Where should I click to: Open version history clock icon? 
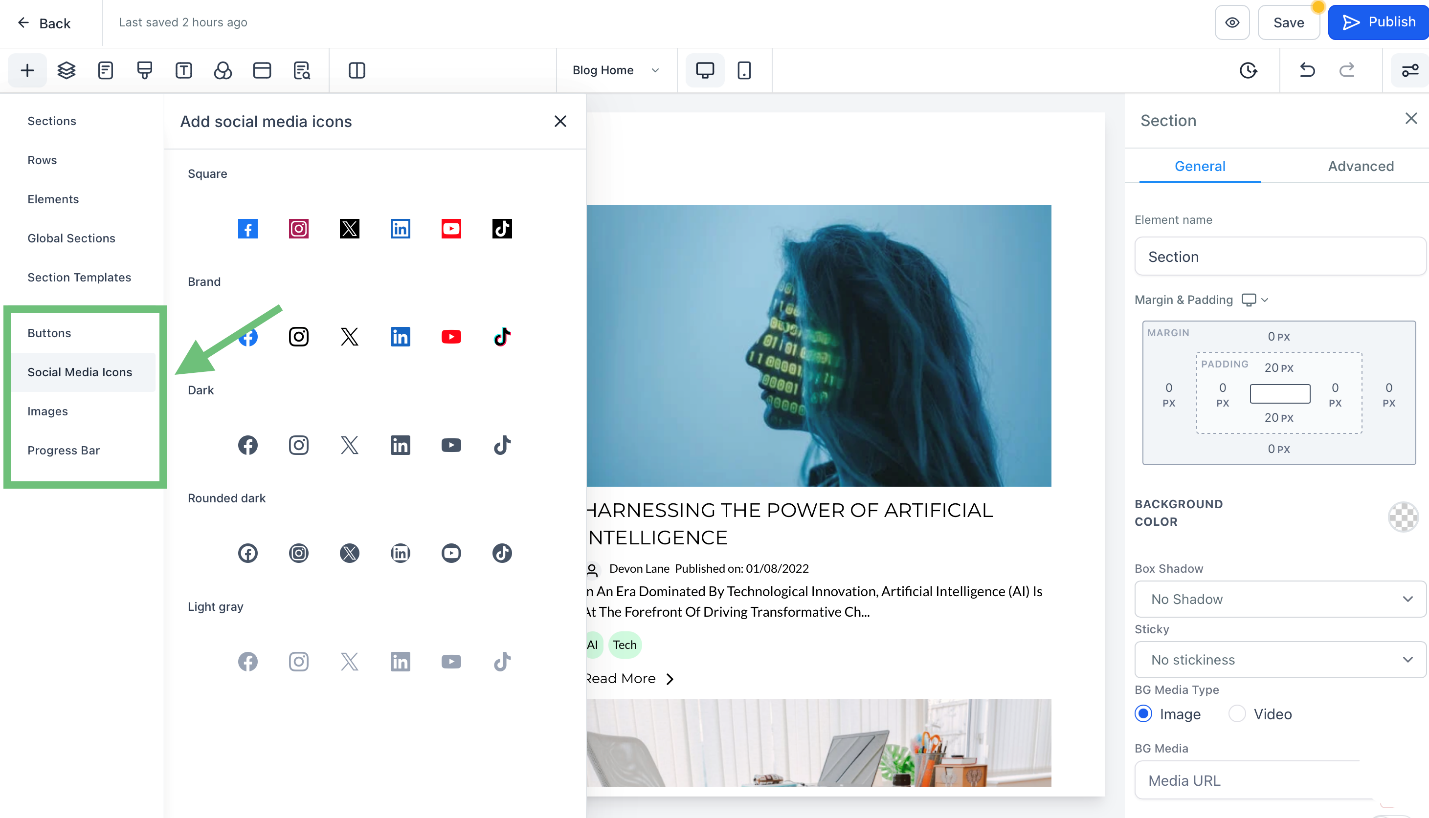coord(1248,70)
